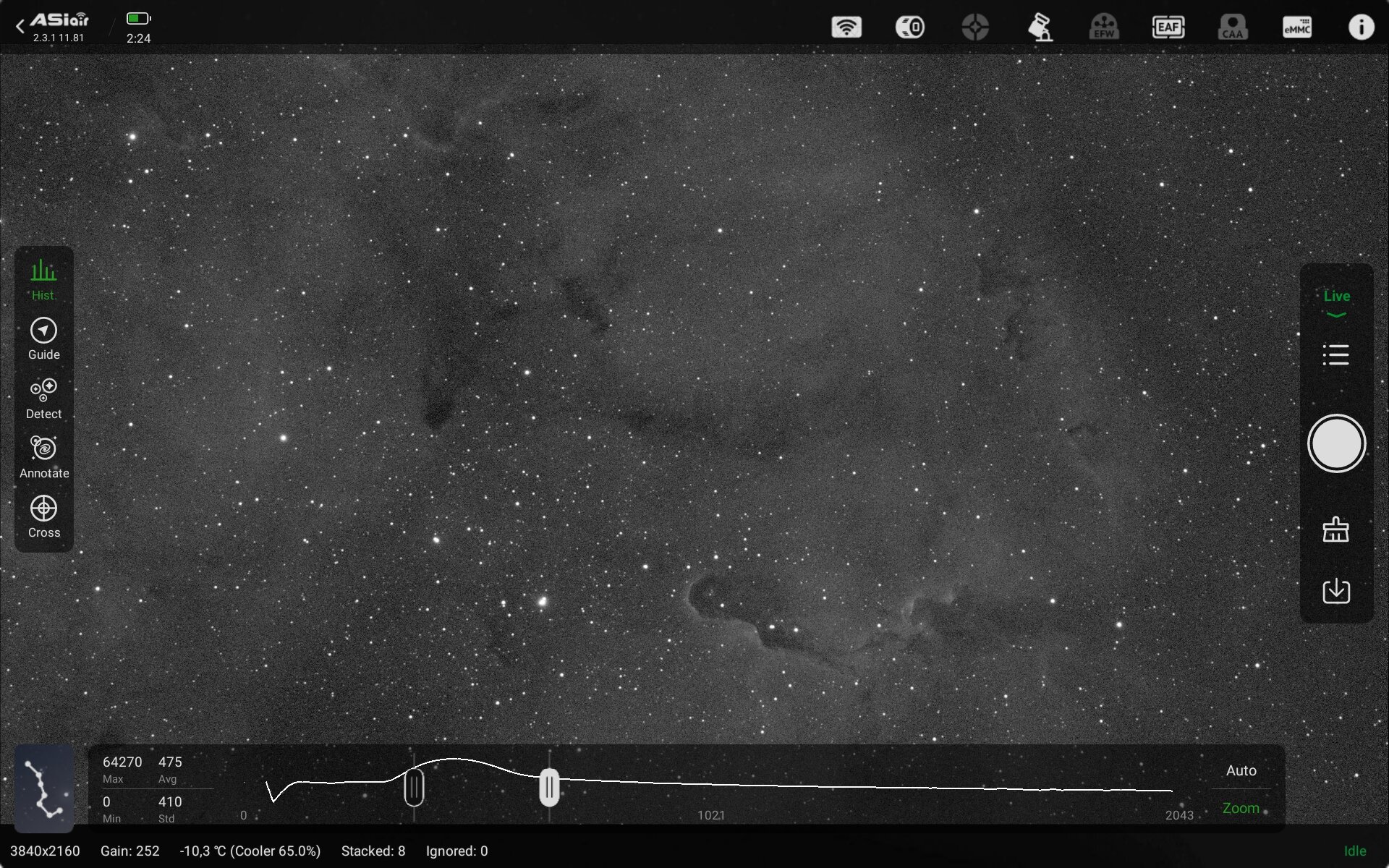Toggle the Cross crosshair overlay

[x=43, y=516]
